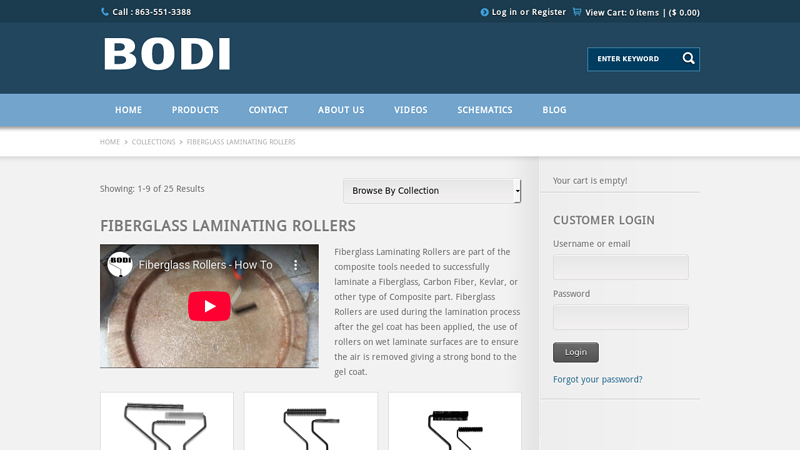Click the Login button
Viewport: 800px width, 450px height.
coord(576,352)
